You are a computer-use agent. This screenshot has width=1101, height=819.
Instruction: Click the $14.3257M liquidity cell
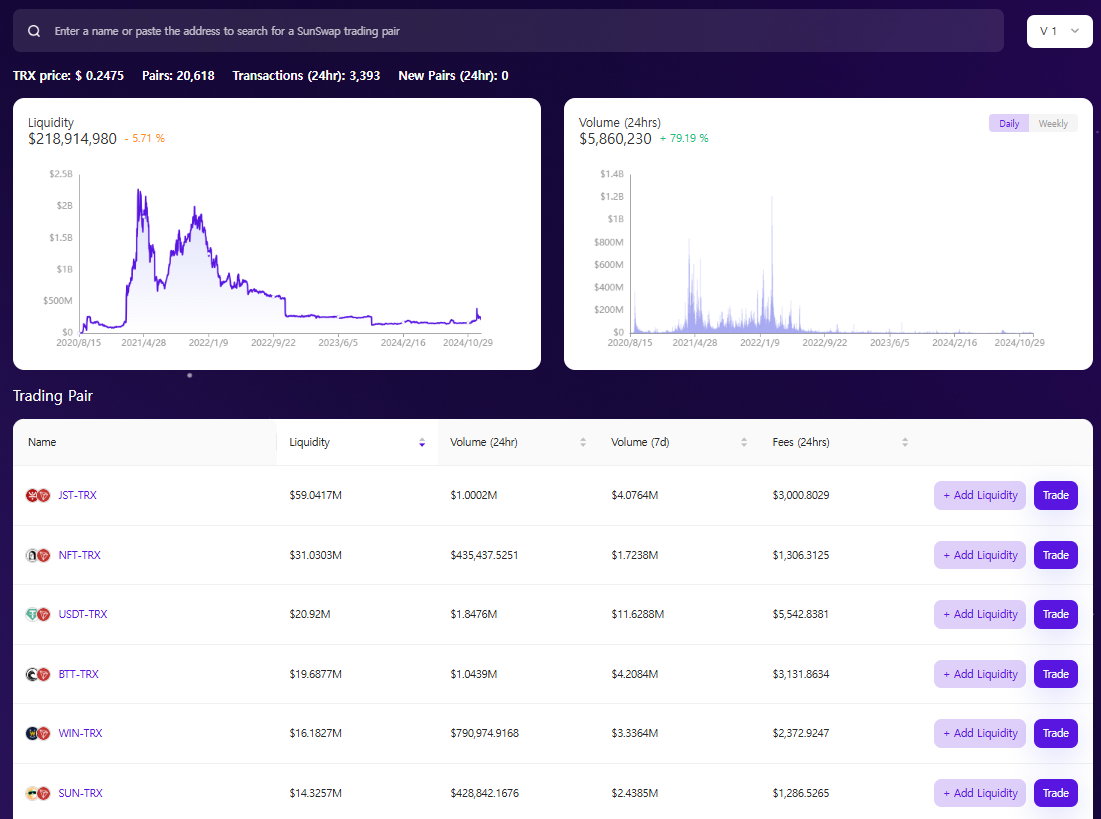click(x=316, y=793)
